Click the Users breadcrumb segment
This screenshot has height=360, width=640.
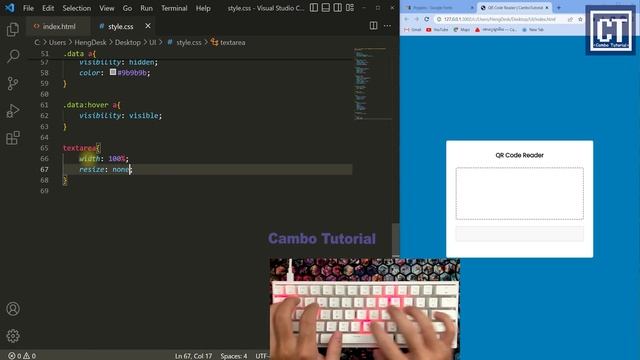pos(57,42)
